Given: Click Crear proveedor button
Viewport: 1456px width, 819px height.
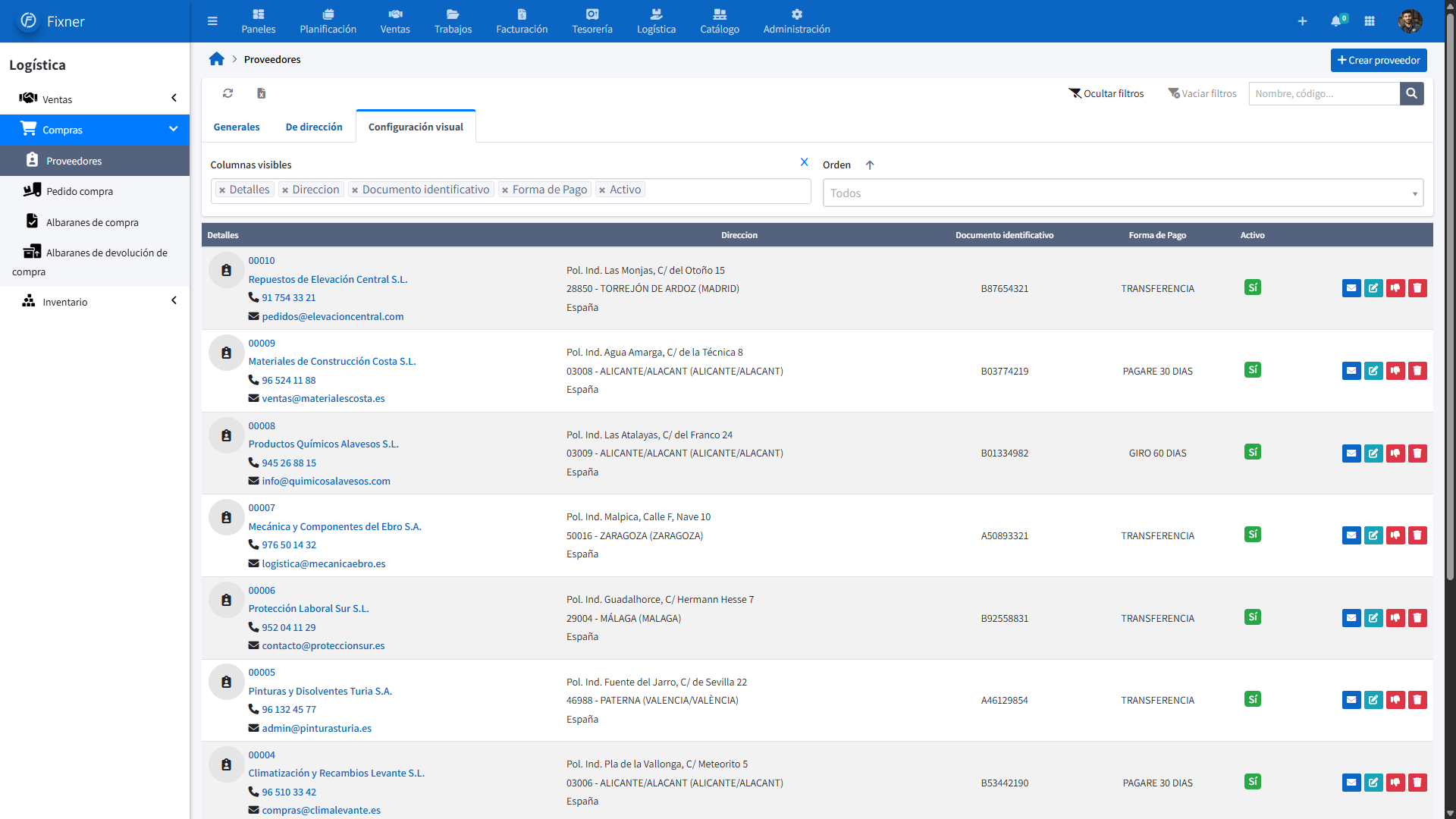Looking at the screenshot, I should point(1378,61).
